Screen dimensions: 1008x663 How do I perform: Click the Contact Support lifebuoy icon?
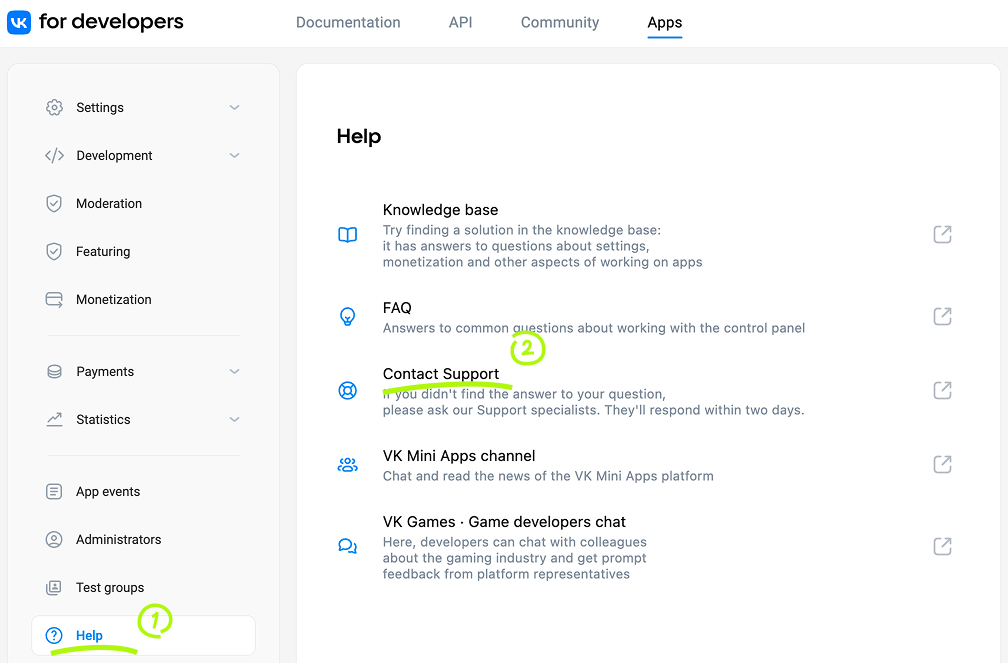pyautogui.click(x=347, y=390)
